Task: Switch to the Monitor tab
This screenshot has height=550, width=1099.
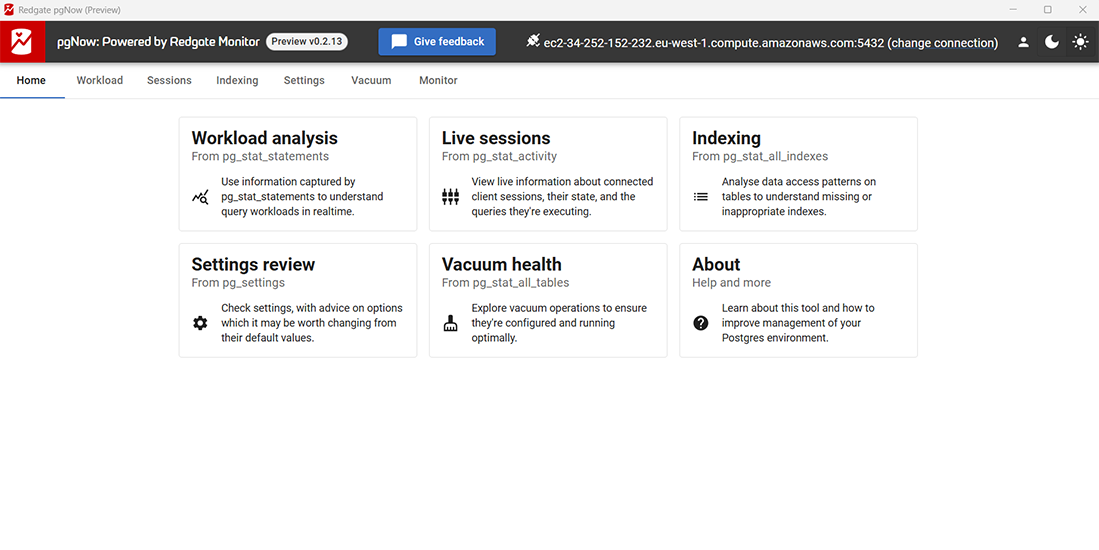Action: tap(438, 81)
